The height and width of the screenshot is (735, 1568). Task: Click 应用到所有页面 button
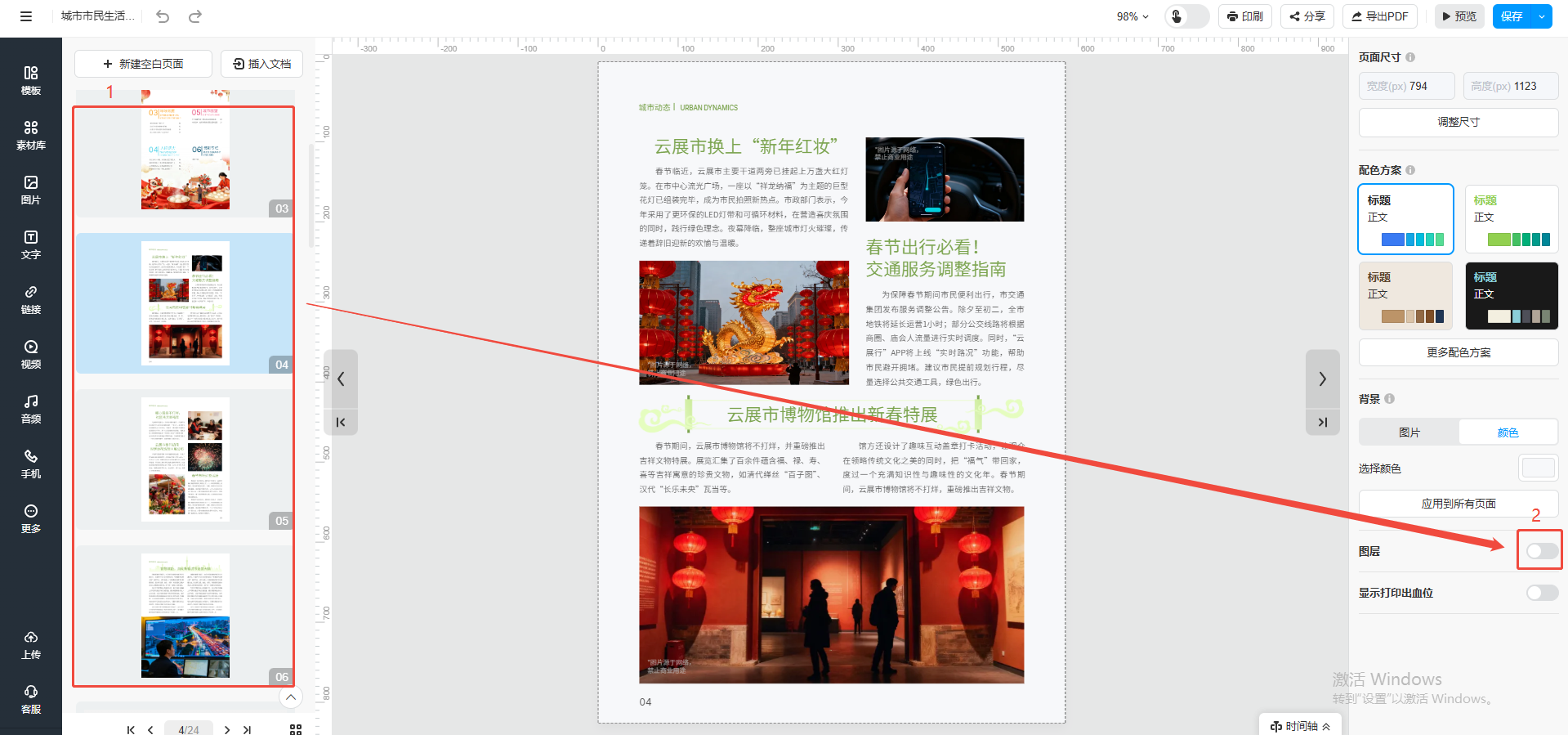1458,504
